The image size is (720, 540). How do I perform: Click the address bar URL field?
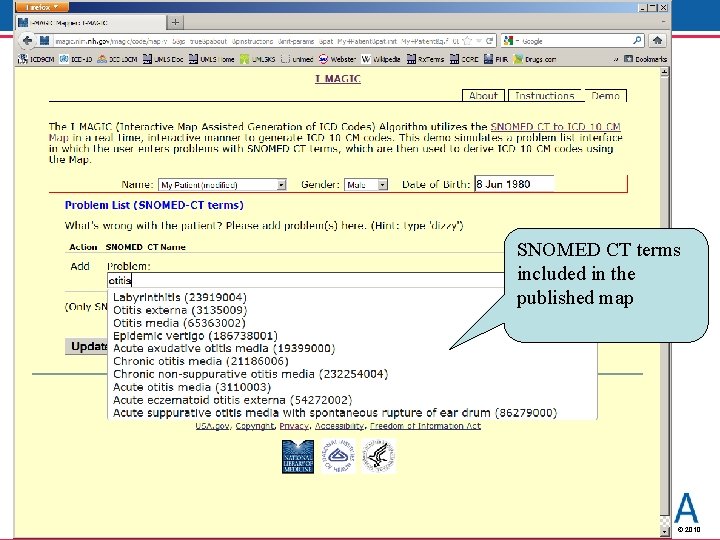point(257,41)
